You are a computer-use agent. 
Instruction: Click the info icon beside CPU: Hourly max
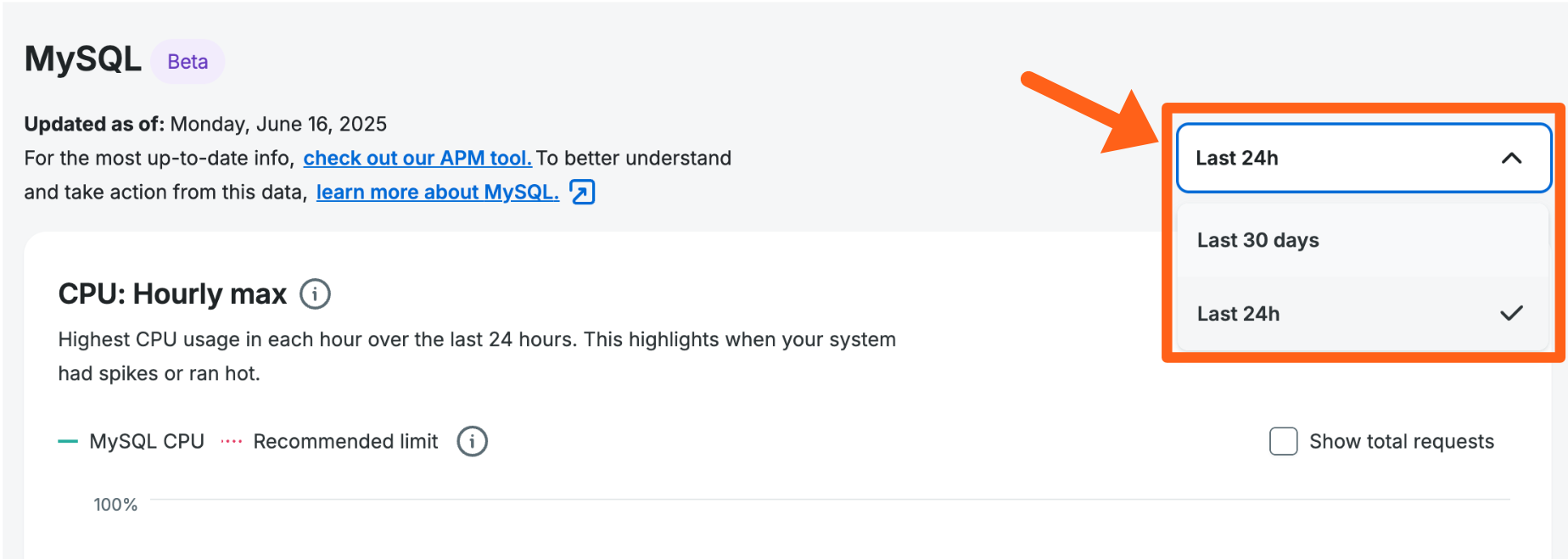coord(315,294)
